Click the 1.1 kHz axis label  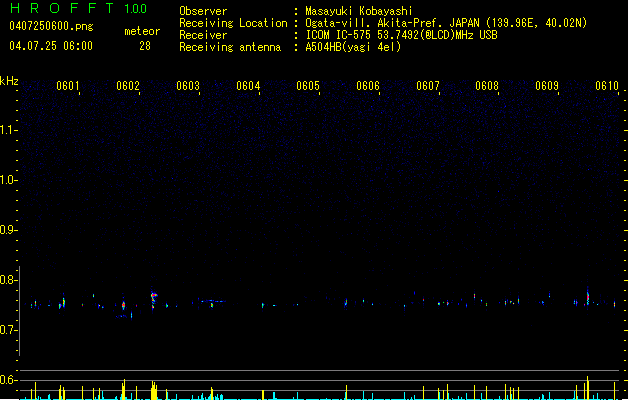[8, 130]
